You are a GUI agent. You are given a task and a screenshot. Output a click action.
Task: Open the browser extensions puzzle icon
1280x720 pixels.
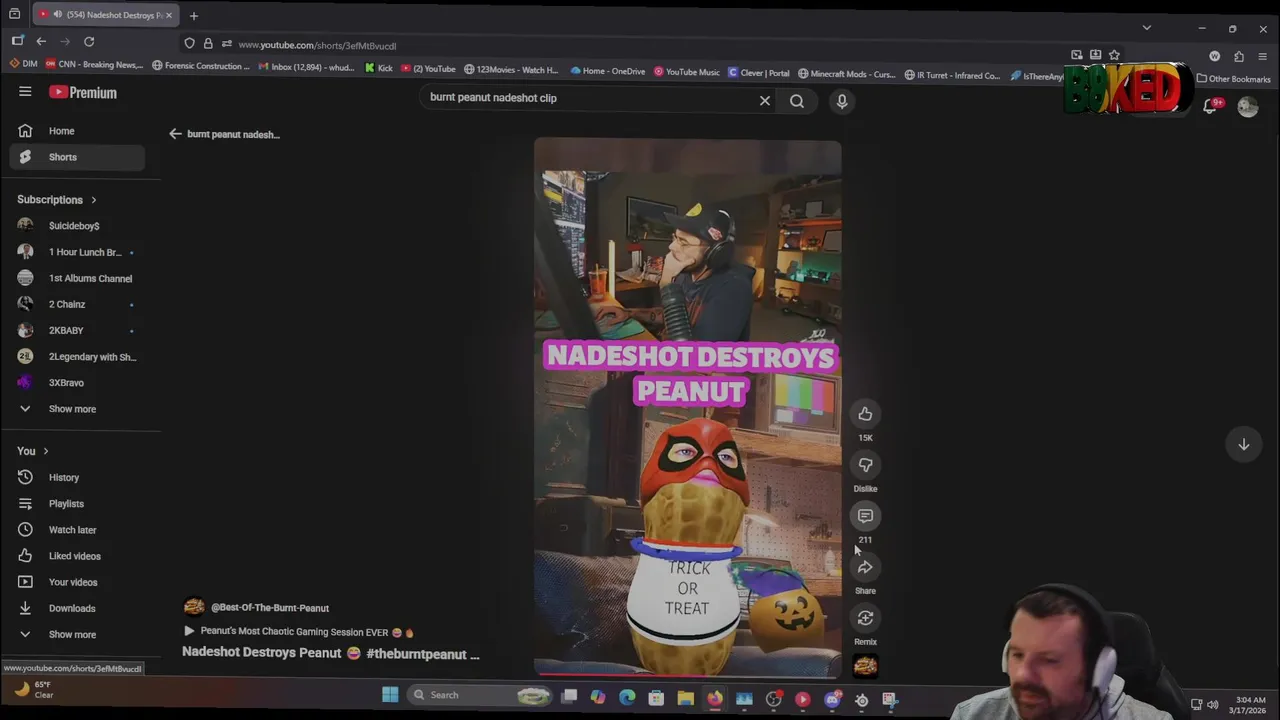pos(1239,56)
